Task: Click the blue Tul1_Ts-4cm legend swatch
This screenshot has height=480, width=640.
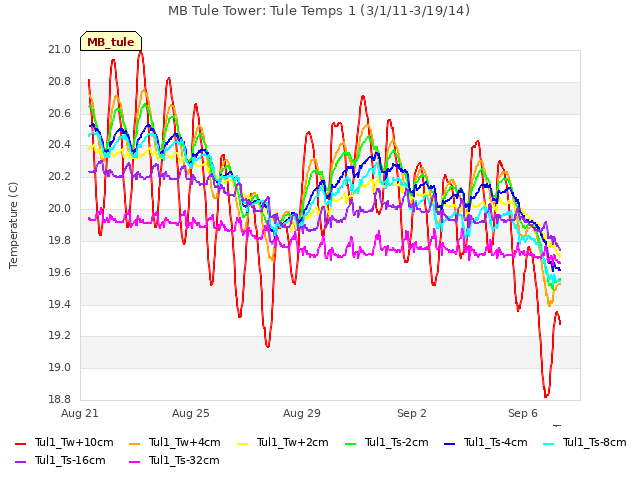Action: pyautogui.click(x=449, y=444)
